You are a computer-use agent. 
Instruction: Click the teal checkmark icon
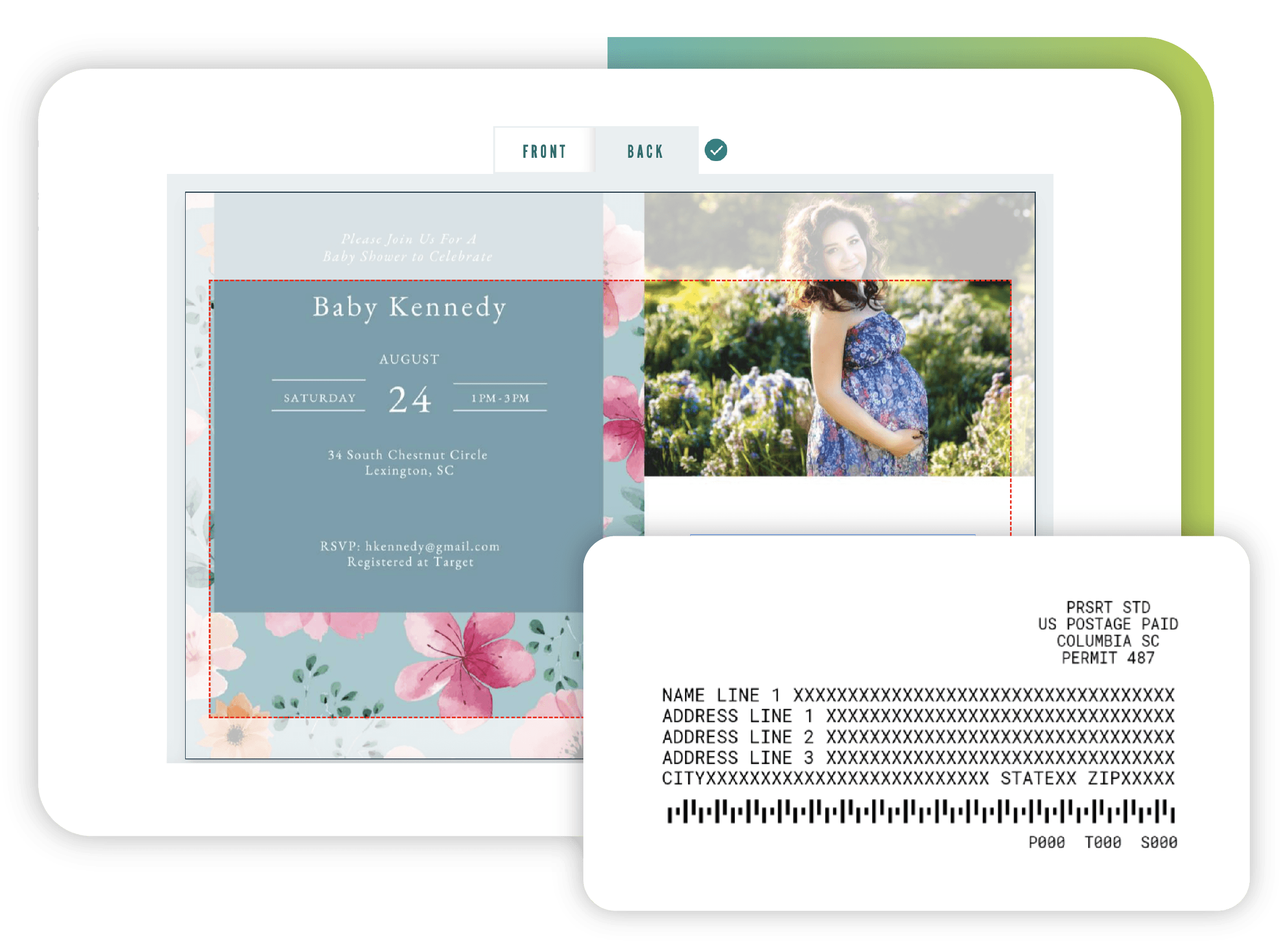click(x=715, y=150)
